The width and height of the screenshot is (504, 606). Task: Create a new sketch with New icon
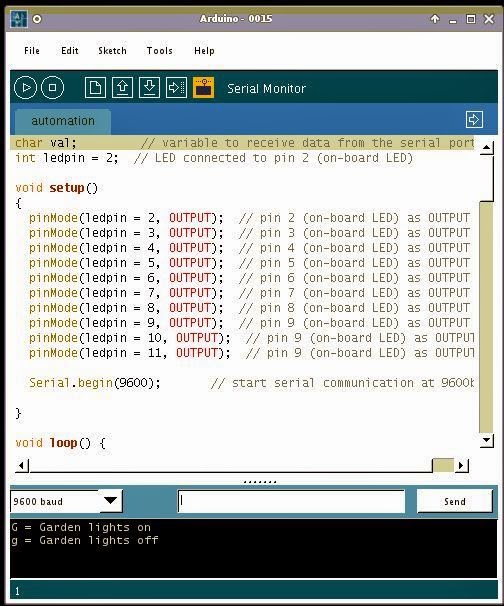(95, 87)
